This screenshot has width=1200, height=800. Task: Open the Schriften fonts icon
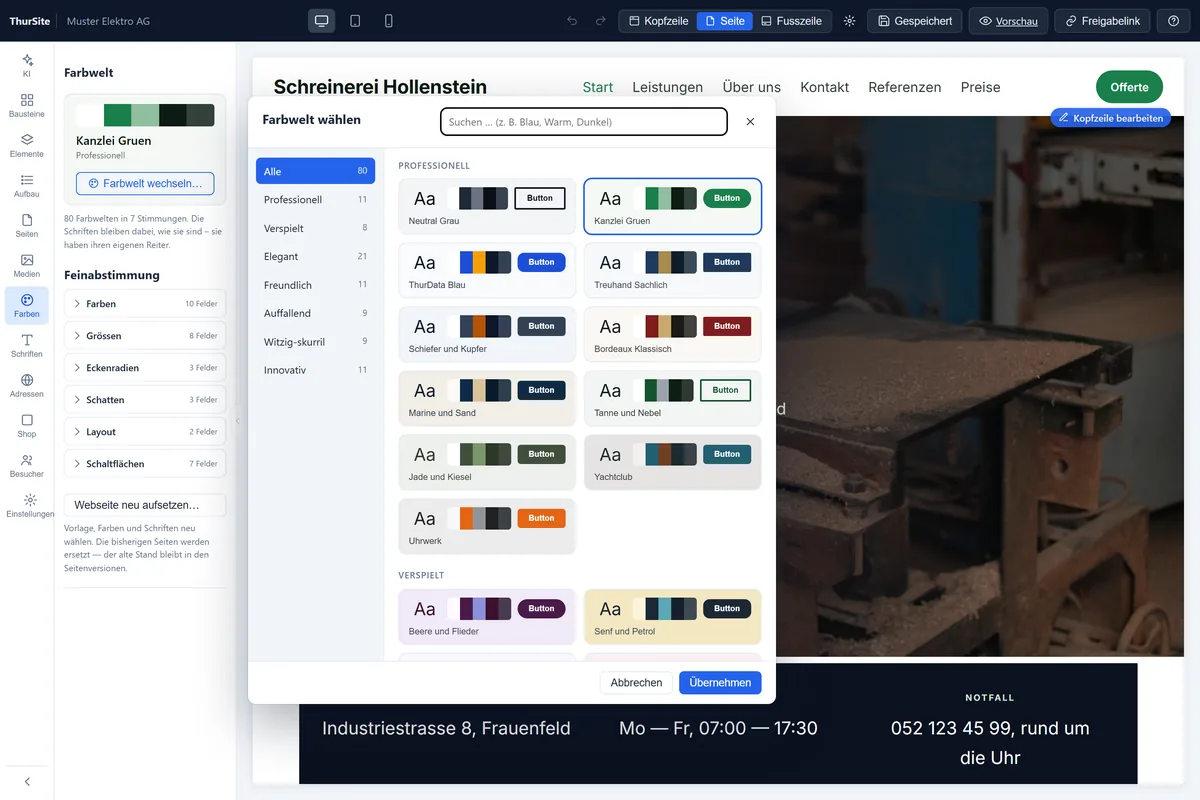point(27,345)
